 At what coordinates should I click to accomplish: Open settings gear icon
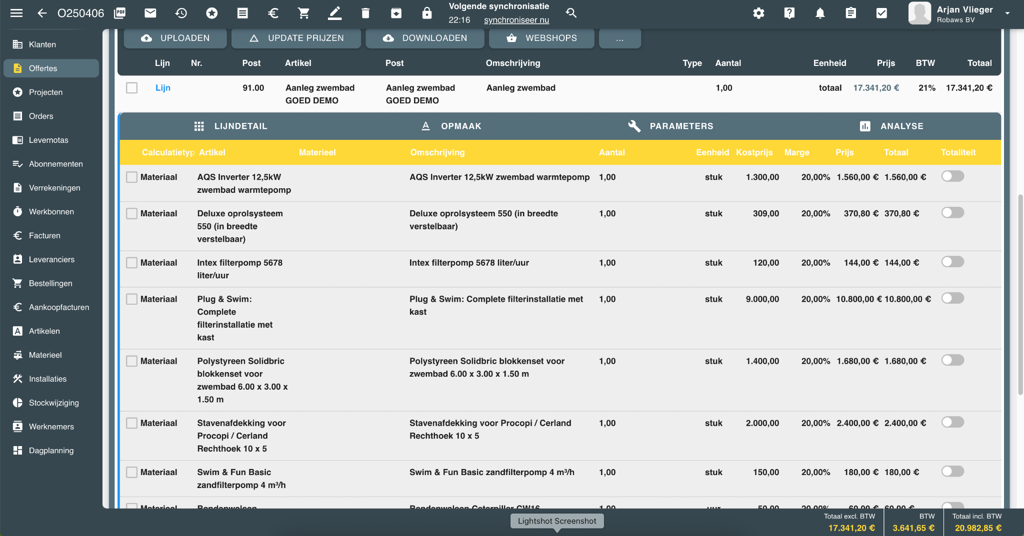[758, 13]
